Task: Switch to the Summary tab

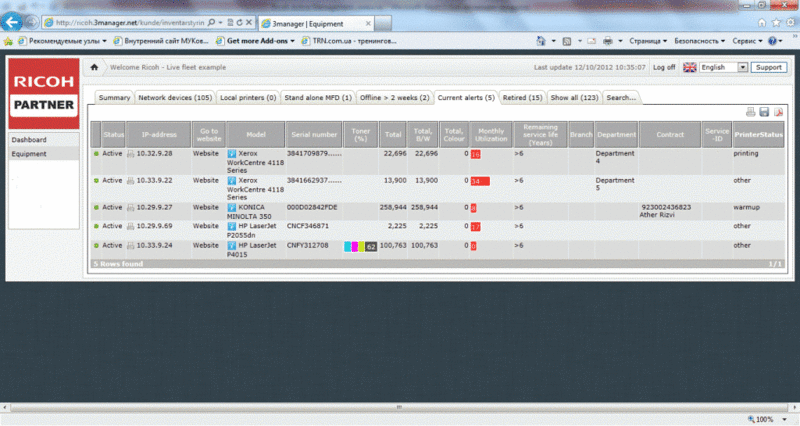Action: point(114,97)
